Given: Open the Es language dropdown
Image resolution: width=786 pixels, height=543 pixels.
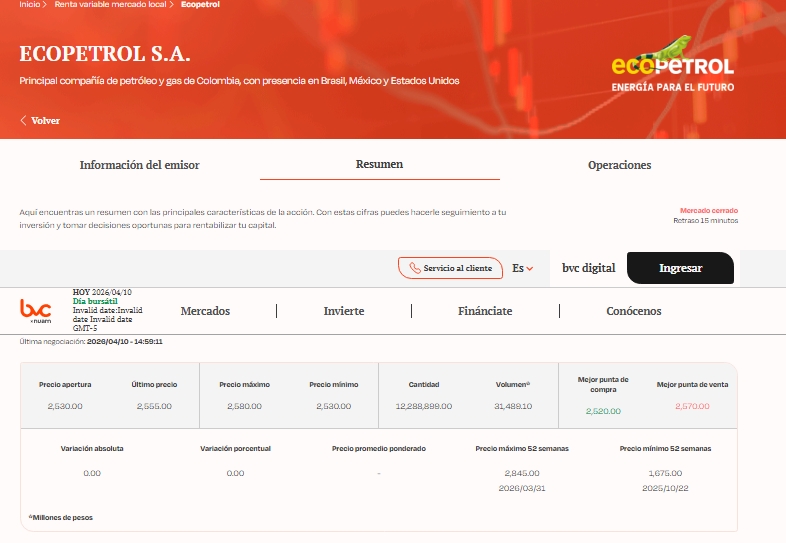Looking at the screenshot, I should tap(522, 268).
